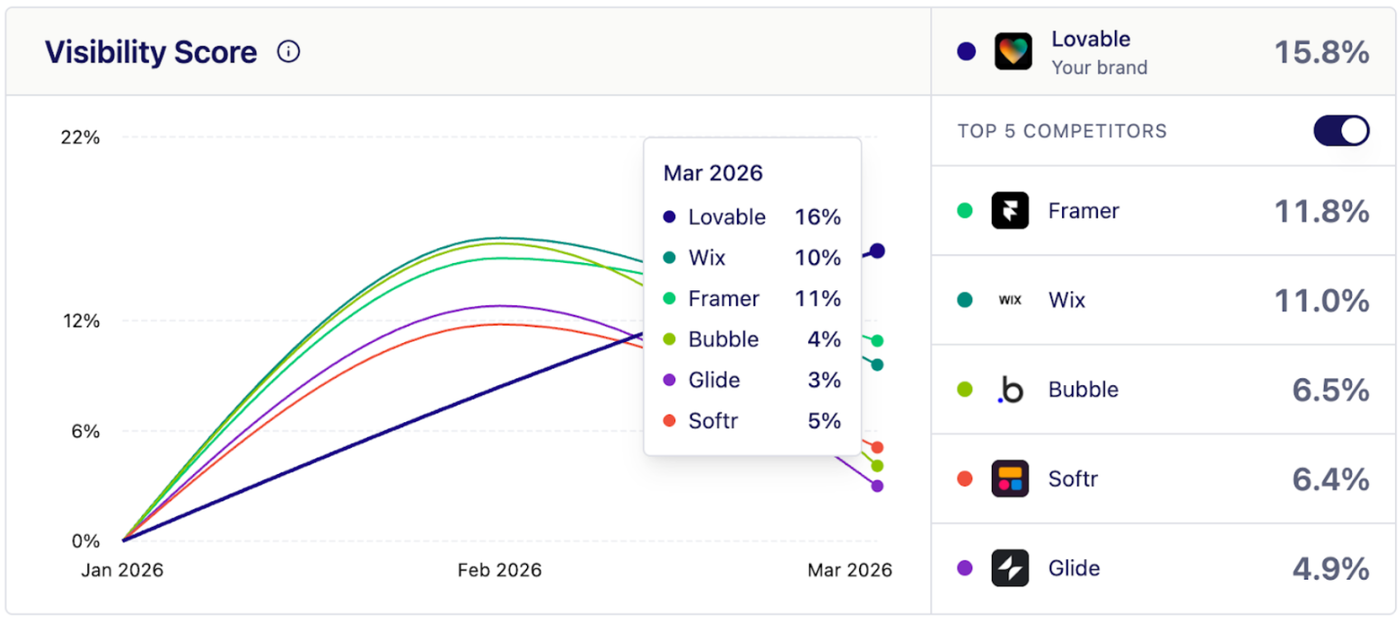The height and width of the screenshot is (620, 1400).
Task: Click the Bubble logo icon
Action: (x=1012, y=390)
